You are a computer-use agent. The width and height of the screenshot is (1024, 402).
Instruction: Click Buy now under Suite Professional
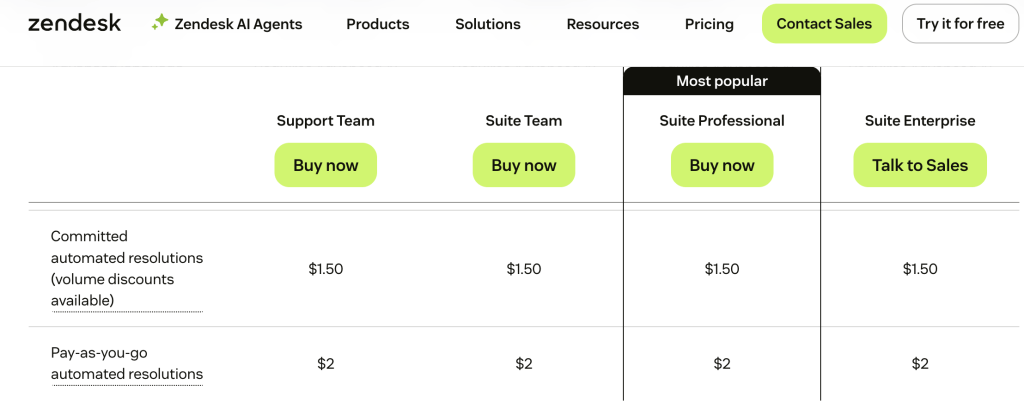coord(722,165)
